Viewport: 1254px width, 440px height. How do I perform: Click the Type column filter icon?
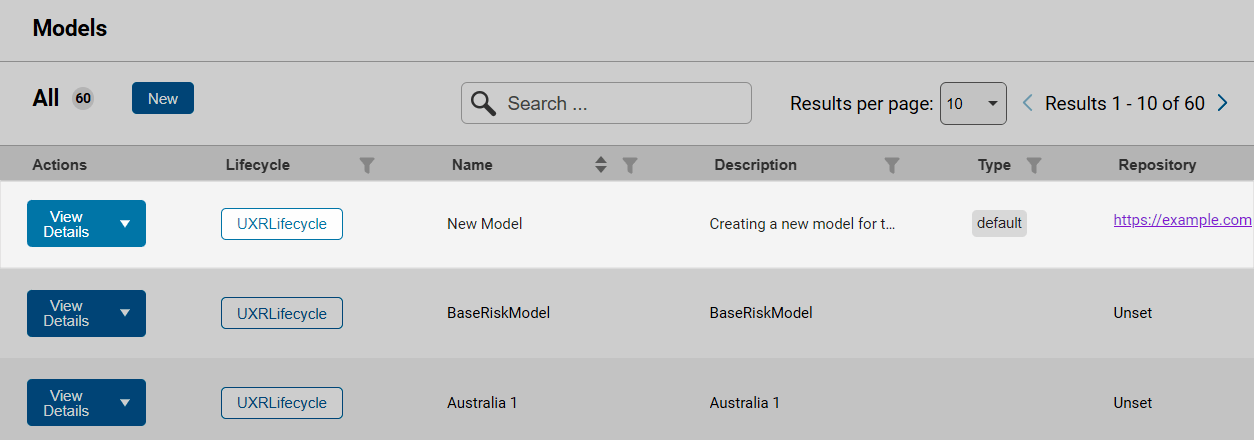click(x=1035, y=165)
